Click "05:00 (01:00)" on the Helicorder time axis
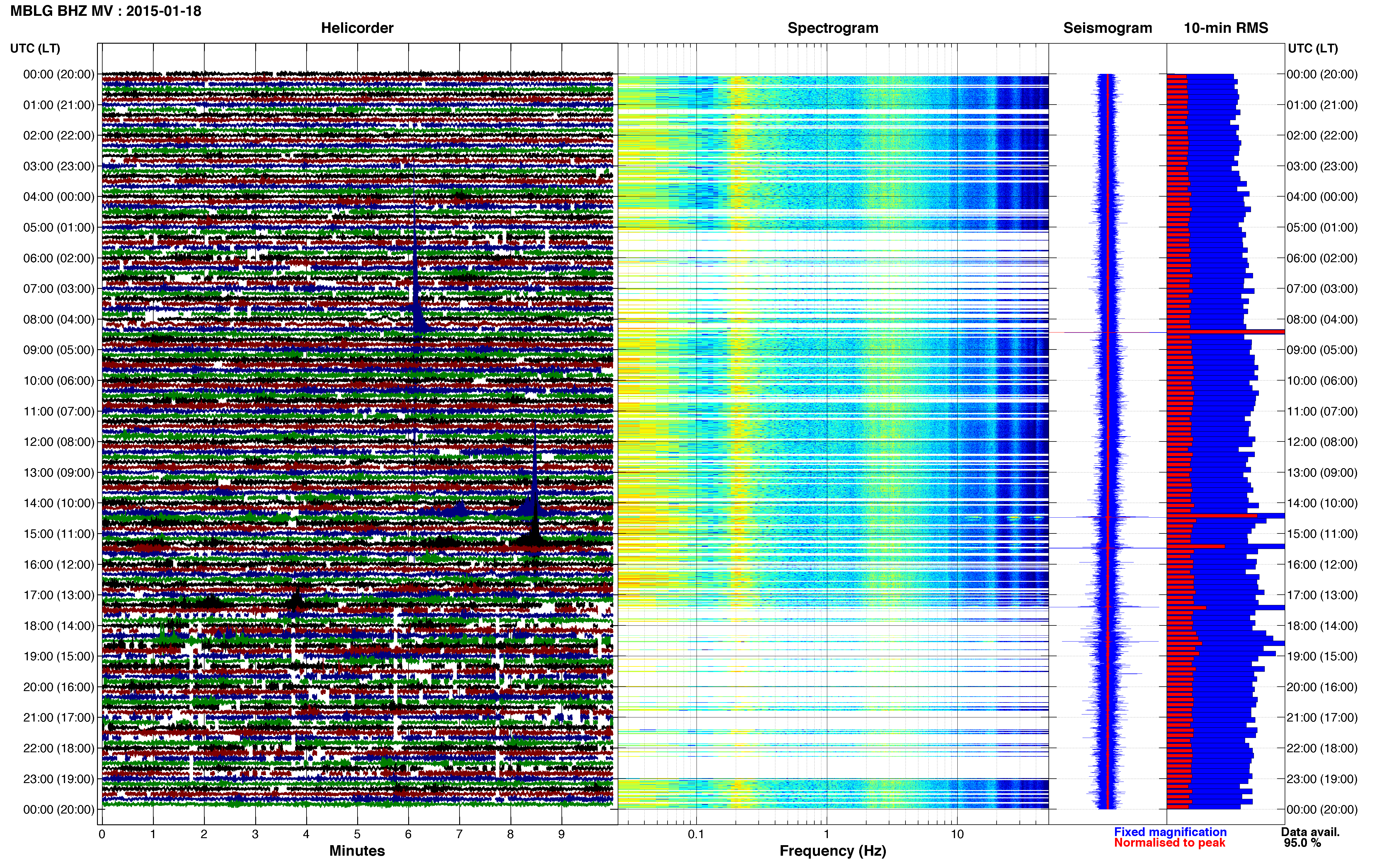The width and height of the screenshot is (1389, 868). (59, 227)
